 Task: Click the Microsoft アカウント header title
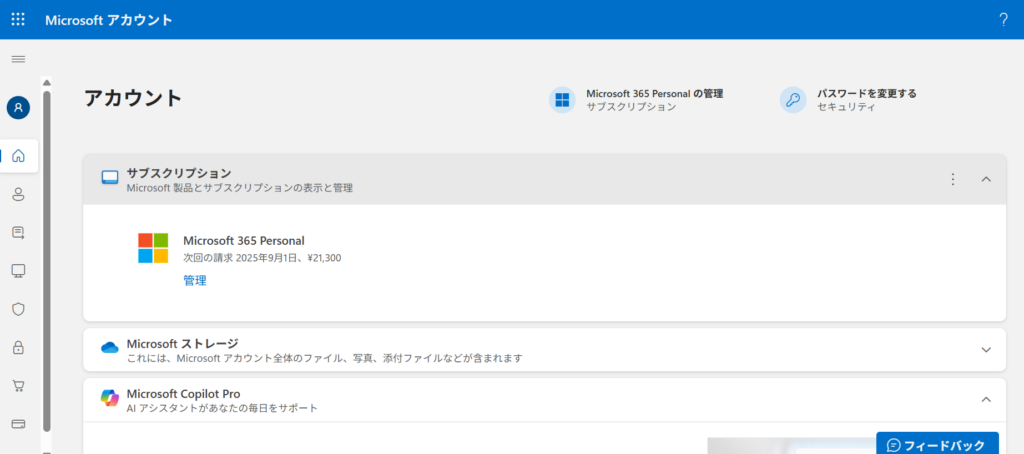point(109,20)
